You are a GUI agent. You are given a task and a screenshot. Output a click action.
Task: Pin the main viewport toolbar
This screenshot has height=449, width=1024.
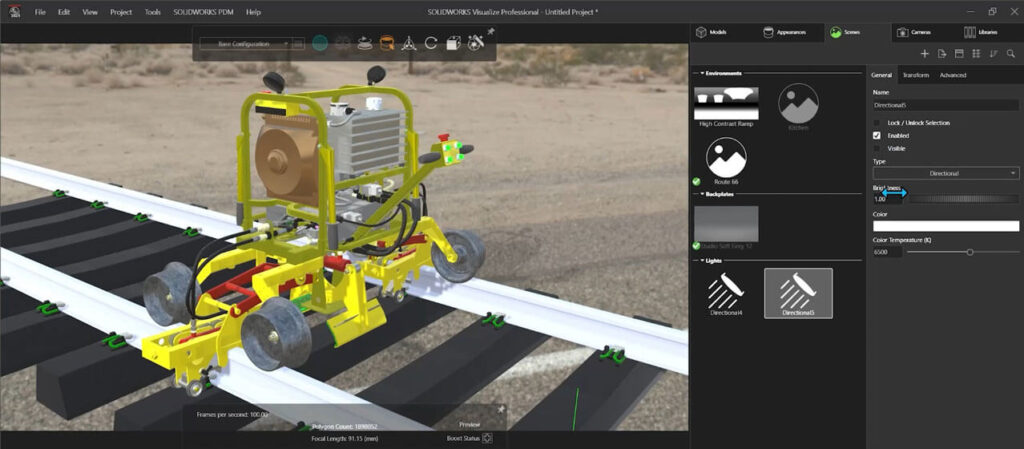(491, 31)
